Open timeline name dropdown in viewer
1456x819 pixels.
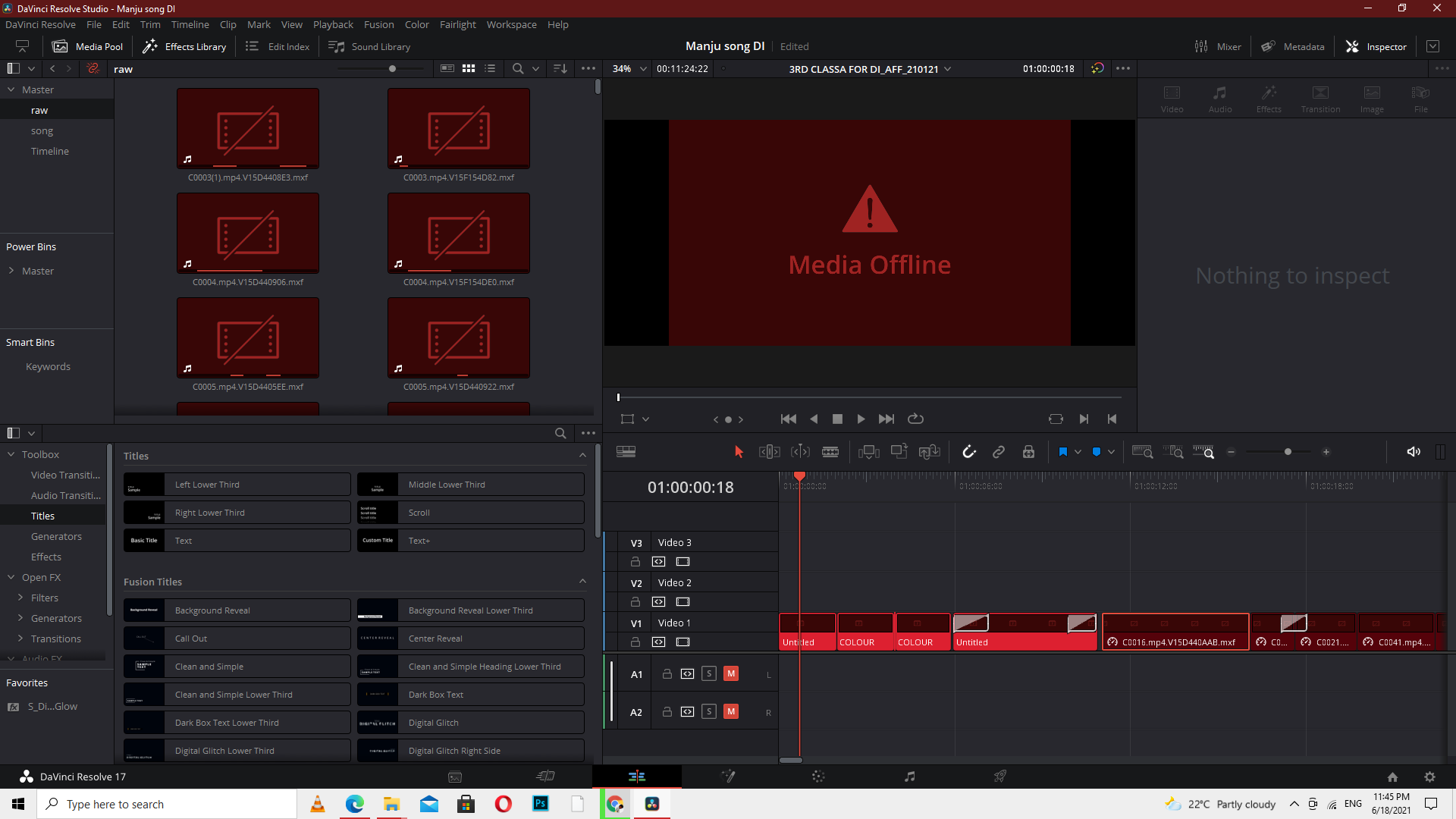(947, 69)
